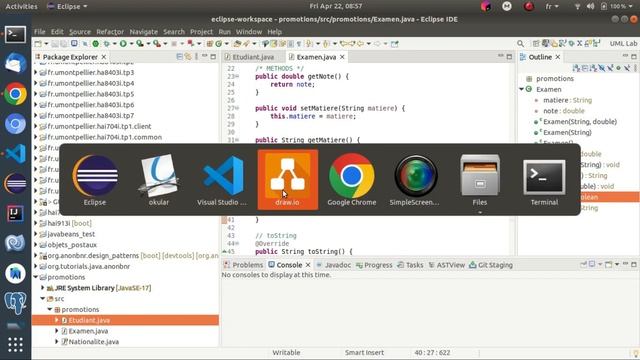
Task: Expand JRE System Library node
Action: (x=43, y=288)
